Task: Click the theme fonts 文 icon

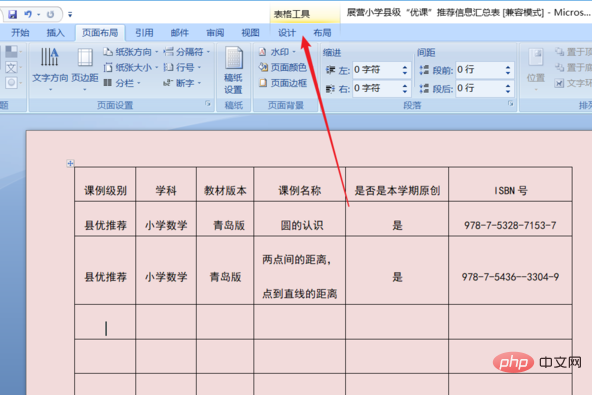Action: (x=12, y=68)
